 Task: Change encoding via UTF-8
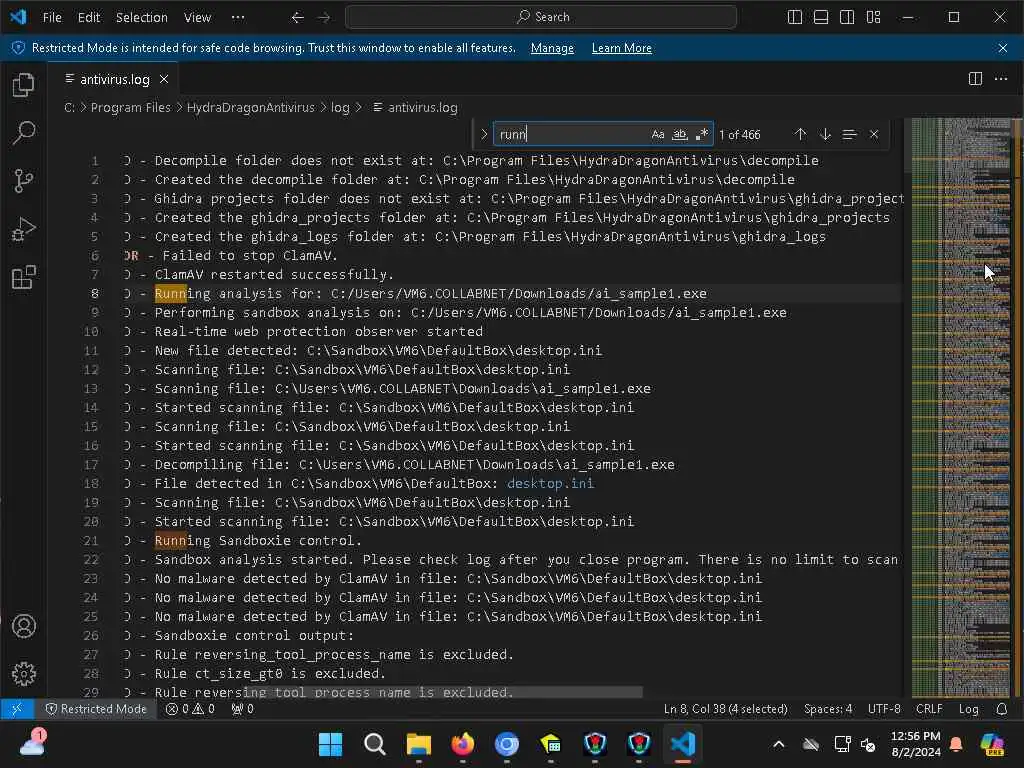pyautogui.click(x=884, y=709)
